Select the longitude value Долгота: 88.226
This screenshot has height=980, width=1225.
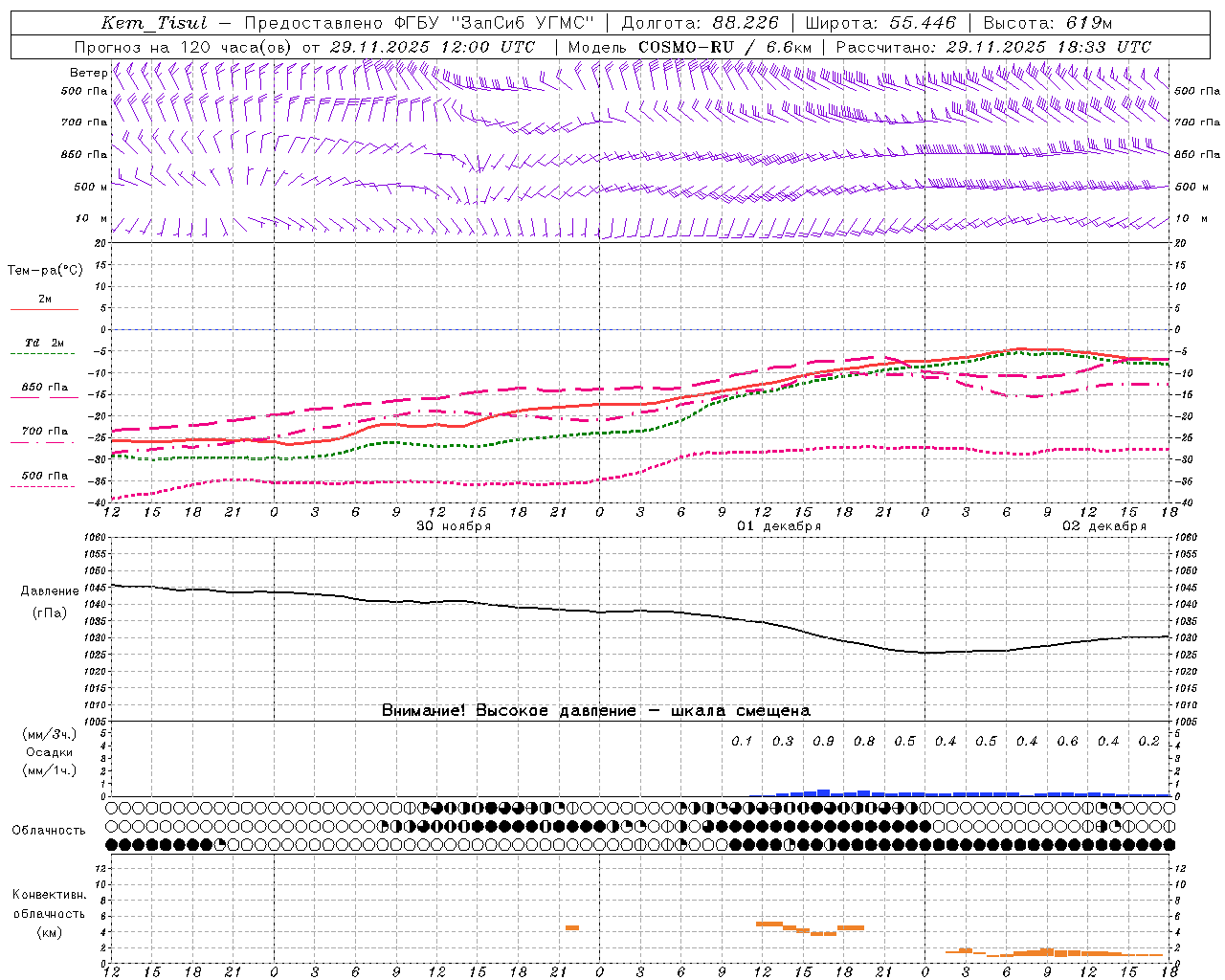pos(701,23)
